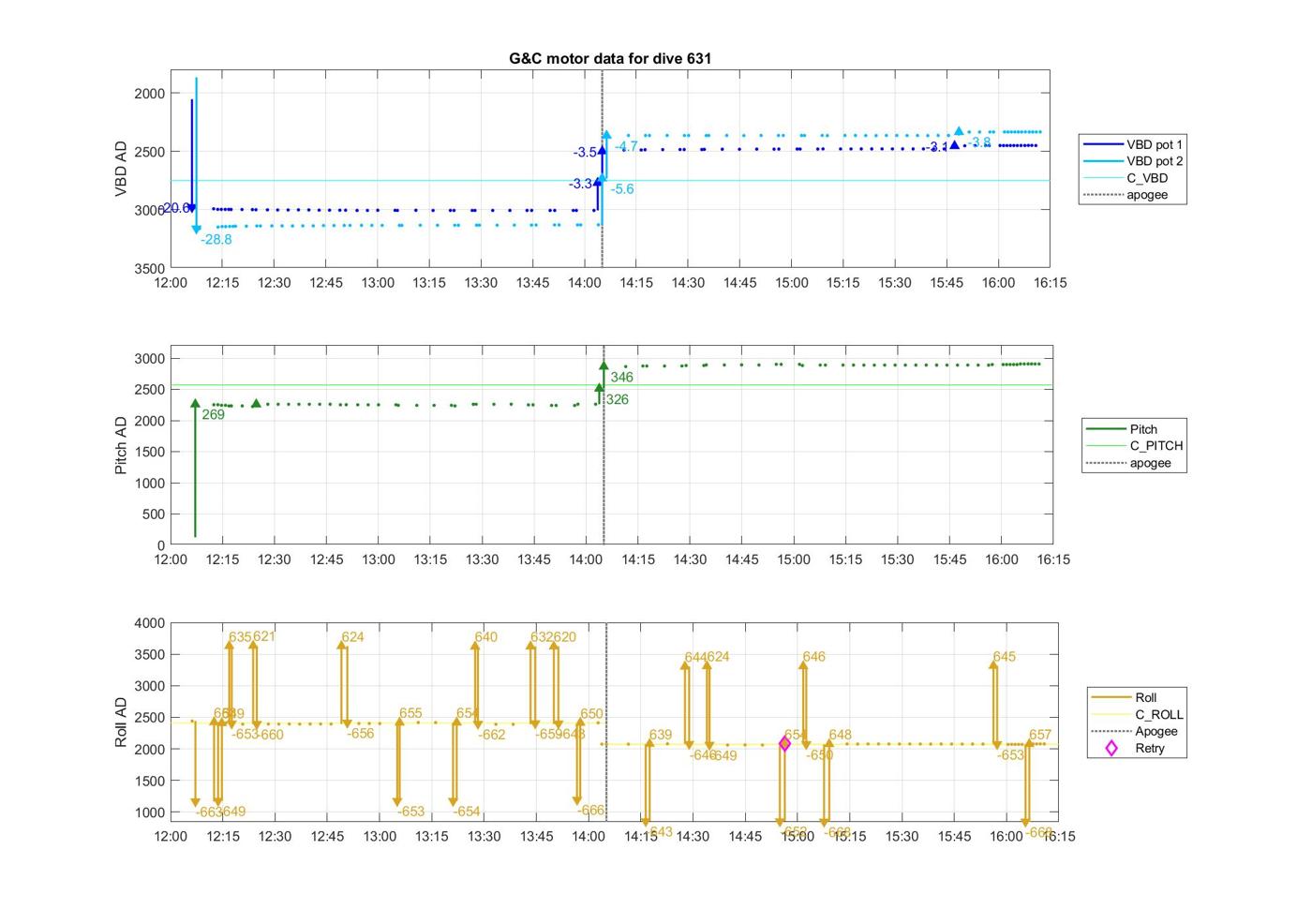Click the "-660" label on the Roll plot

(271, 735)
